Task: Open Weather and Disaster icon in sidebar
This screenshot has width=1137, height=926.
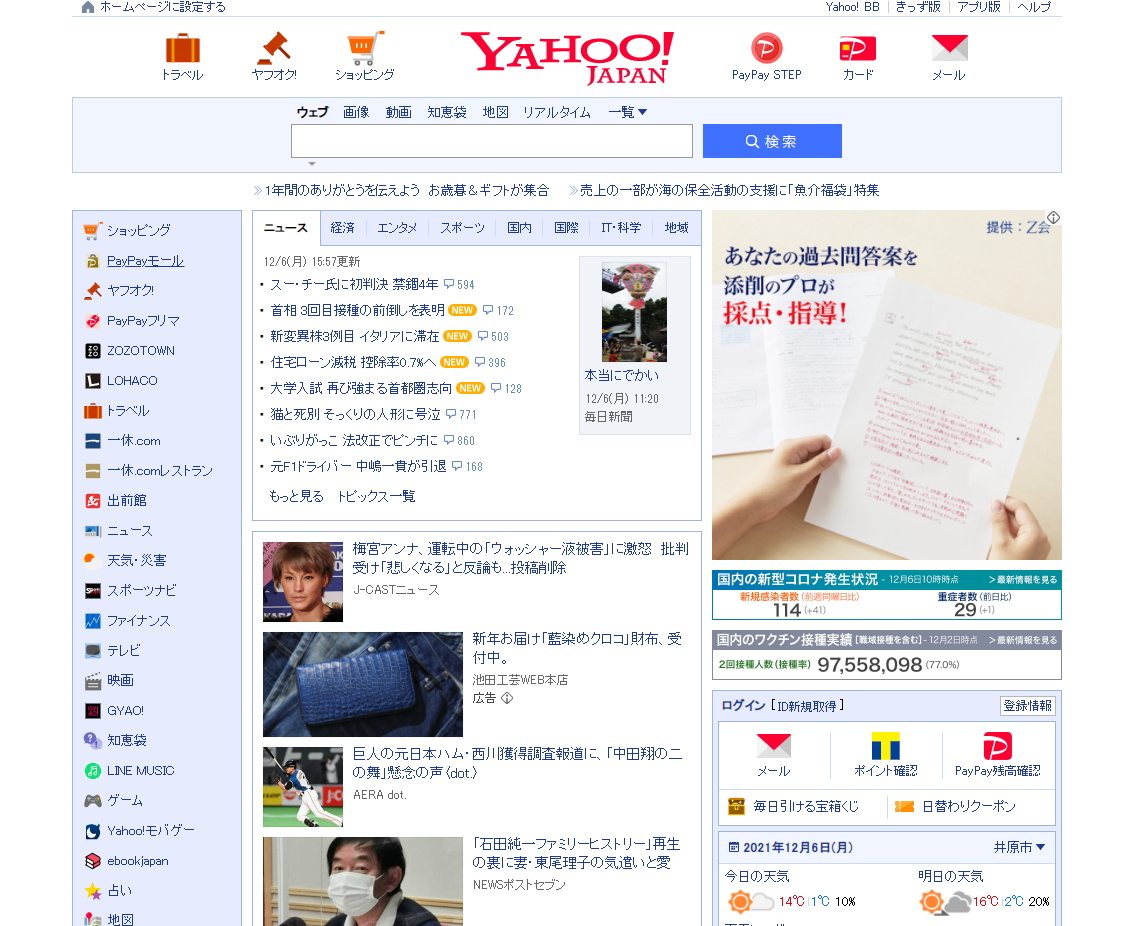Action: click(93, 561)
